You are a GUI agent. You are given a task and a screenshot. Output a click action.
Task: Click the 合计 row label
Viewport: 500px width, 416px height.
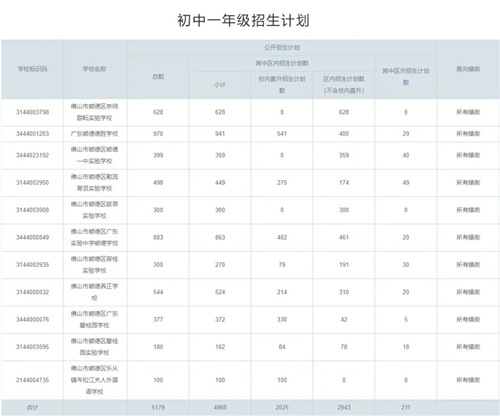coord(32,407)
